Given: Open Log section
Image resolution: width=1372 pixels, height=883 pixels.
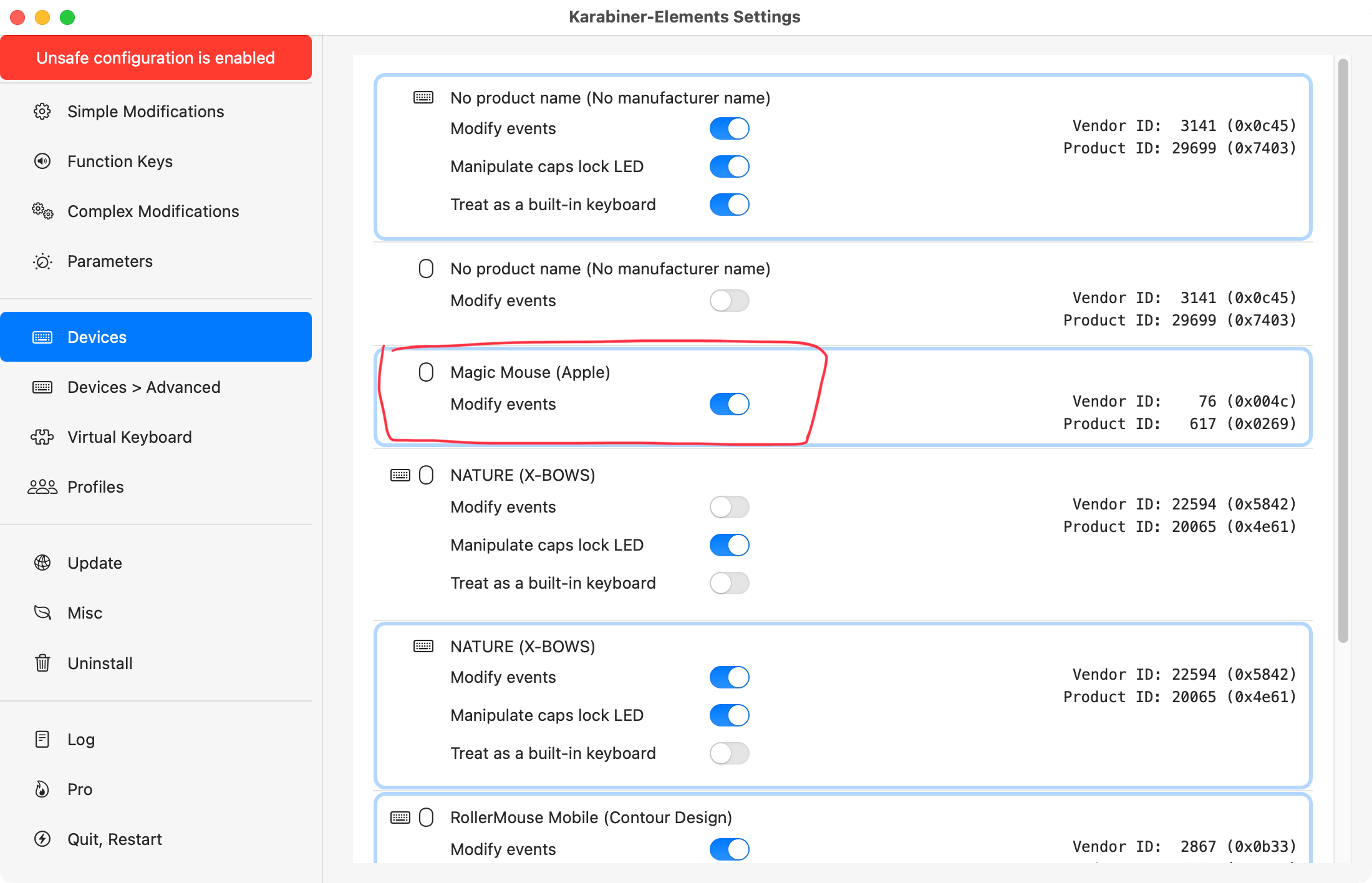Looking at the screenshot, I should coord(81,739).
